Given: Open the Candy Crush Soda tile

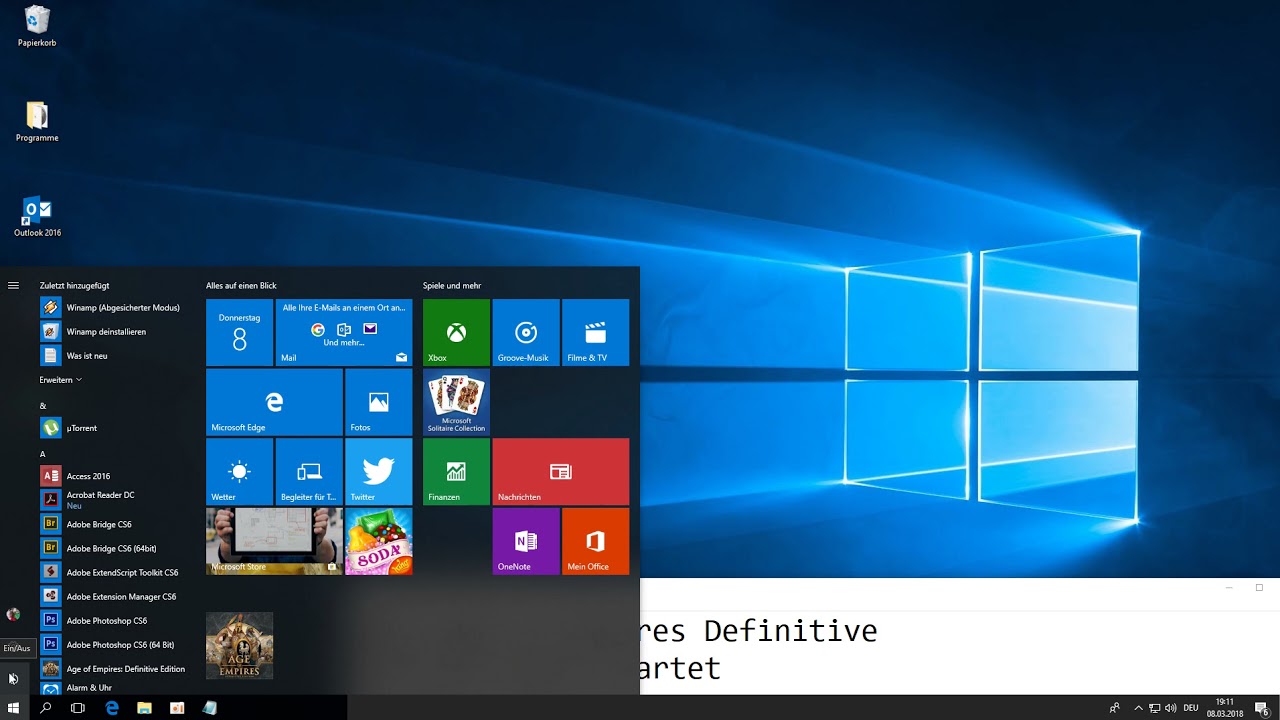Looking at the screenshot, I should tap(378, 541).
